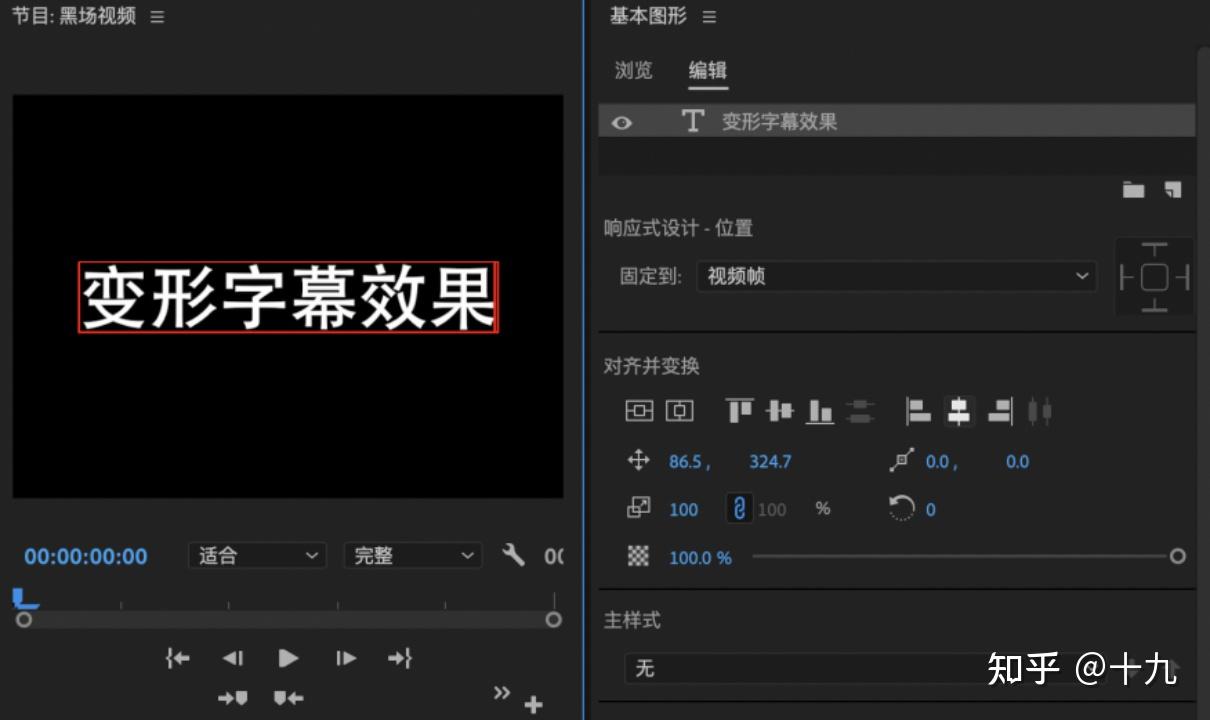Hide the 变形字幕效果 text layer
Viewport: 1210px width, 720px height.
622,121
